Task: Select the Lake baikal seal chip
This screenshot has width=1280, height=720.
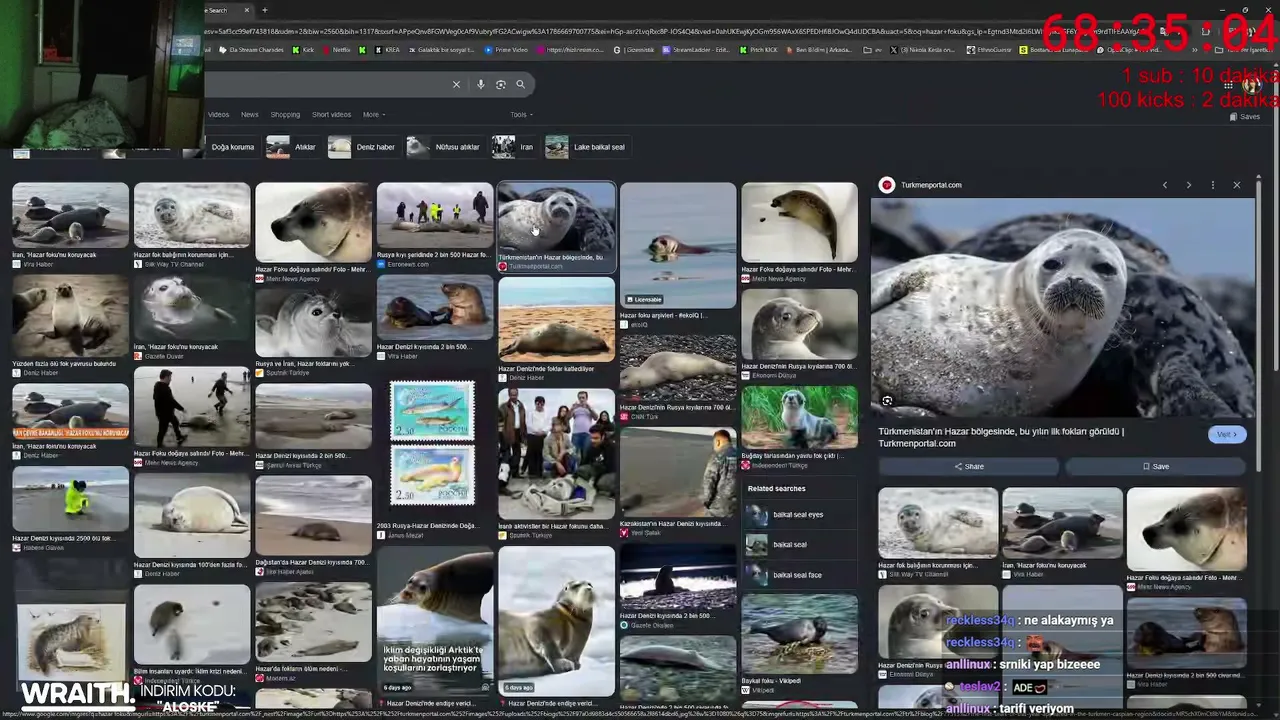Action: (586, 147)
